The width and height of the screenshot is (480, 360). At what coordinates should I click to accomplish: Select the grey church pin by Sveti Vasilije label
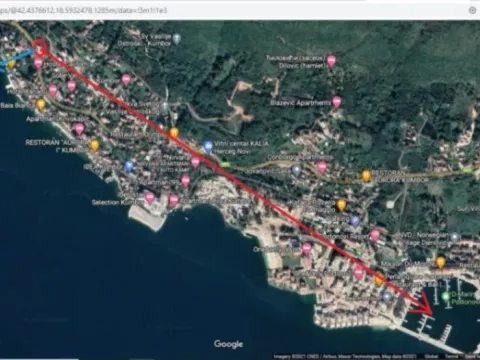[x=165, y=107]
